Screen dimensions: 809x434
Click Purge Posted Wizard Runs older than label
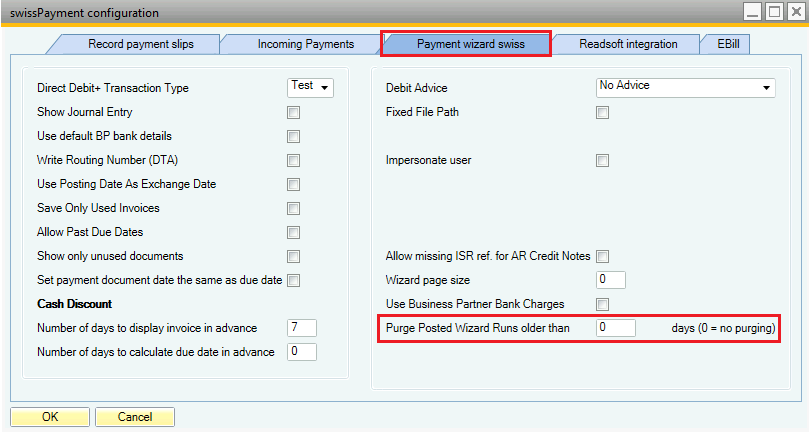[x=478, y=328]
